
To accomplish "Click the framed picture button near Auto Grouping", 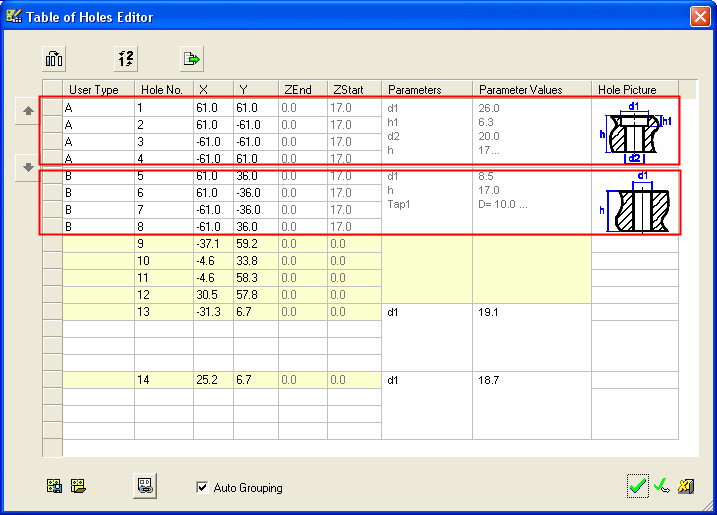I will 146,486.
